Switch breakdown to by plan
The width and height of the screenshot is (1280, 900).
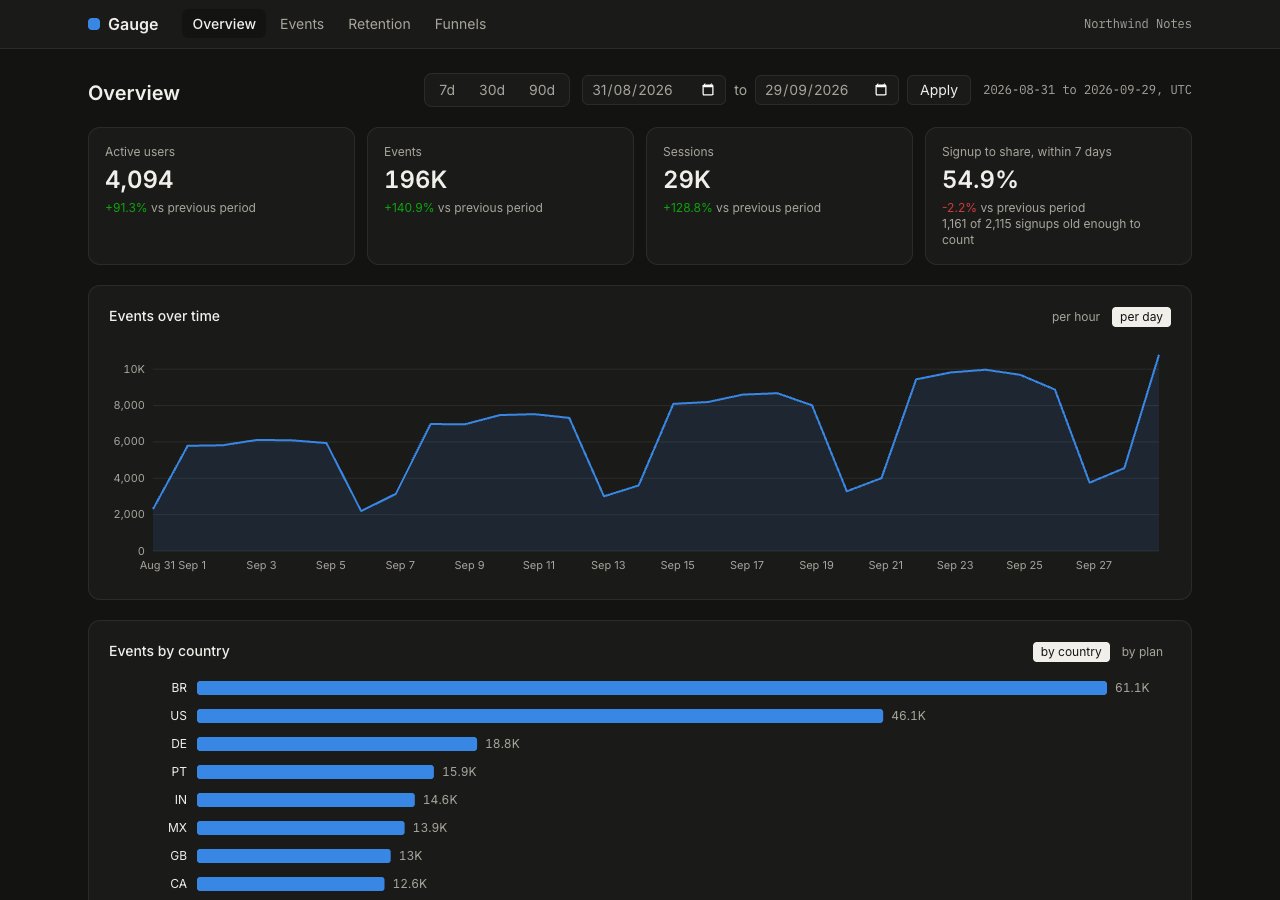tap(1142, 652)
